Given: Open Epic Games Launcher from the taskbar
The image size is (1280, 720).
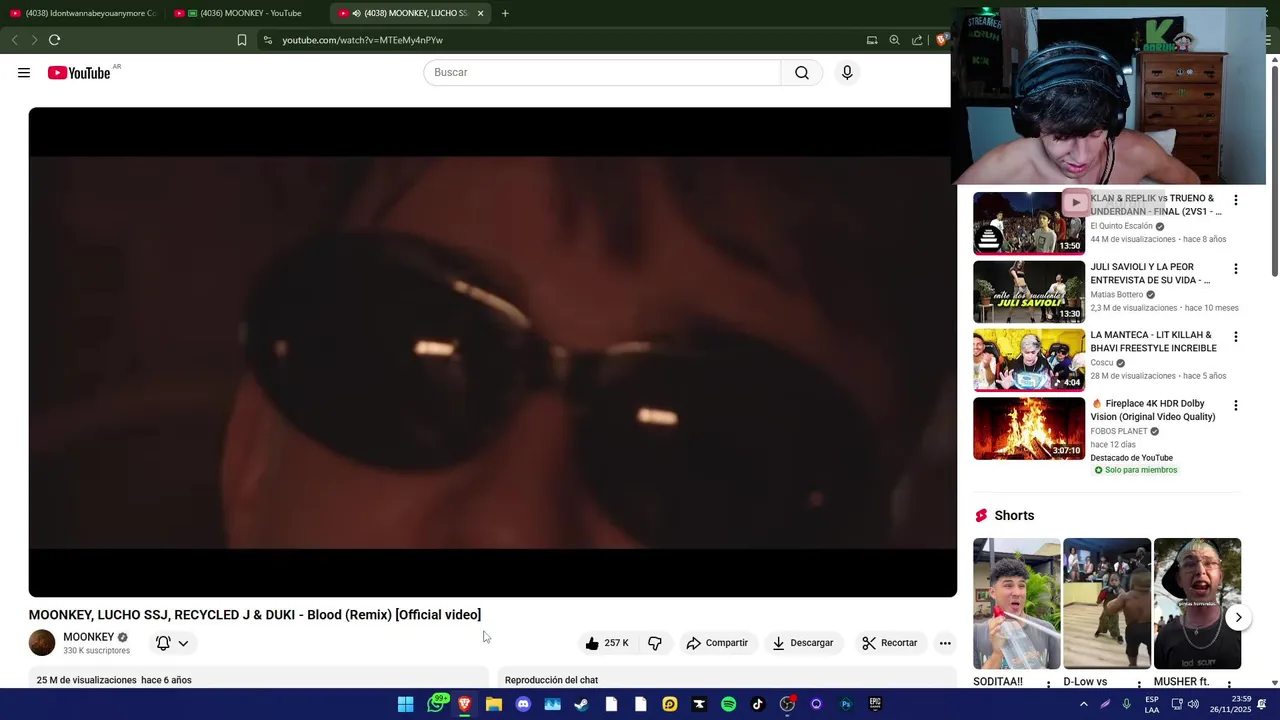Looking at the screenshot, I should 875,704.
